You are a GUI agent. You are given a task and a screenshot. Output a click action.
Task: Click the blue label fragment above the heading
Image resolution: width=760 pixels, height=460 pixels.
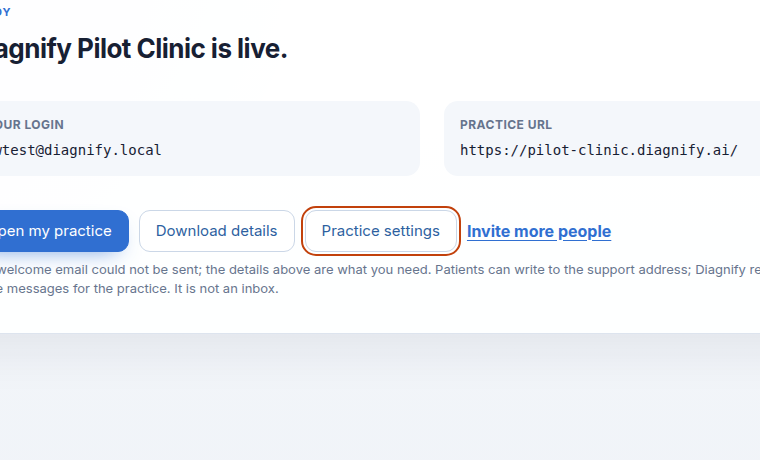(x=5, y=12)
